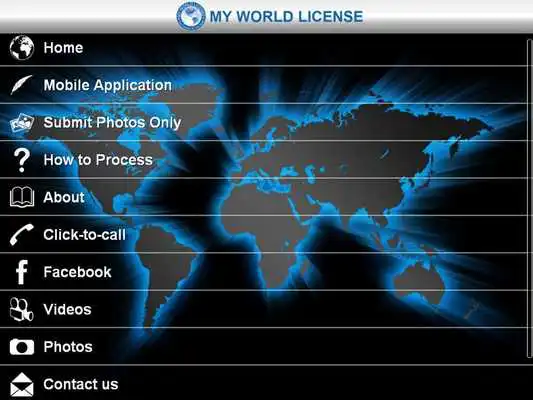Click the vertical scrollbar on right edge

pos(530,198)
